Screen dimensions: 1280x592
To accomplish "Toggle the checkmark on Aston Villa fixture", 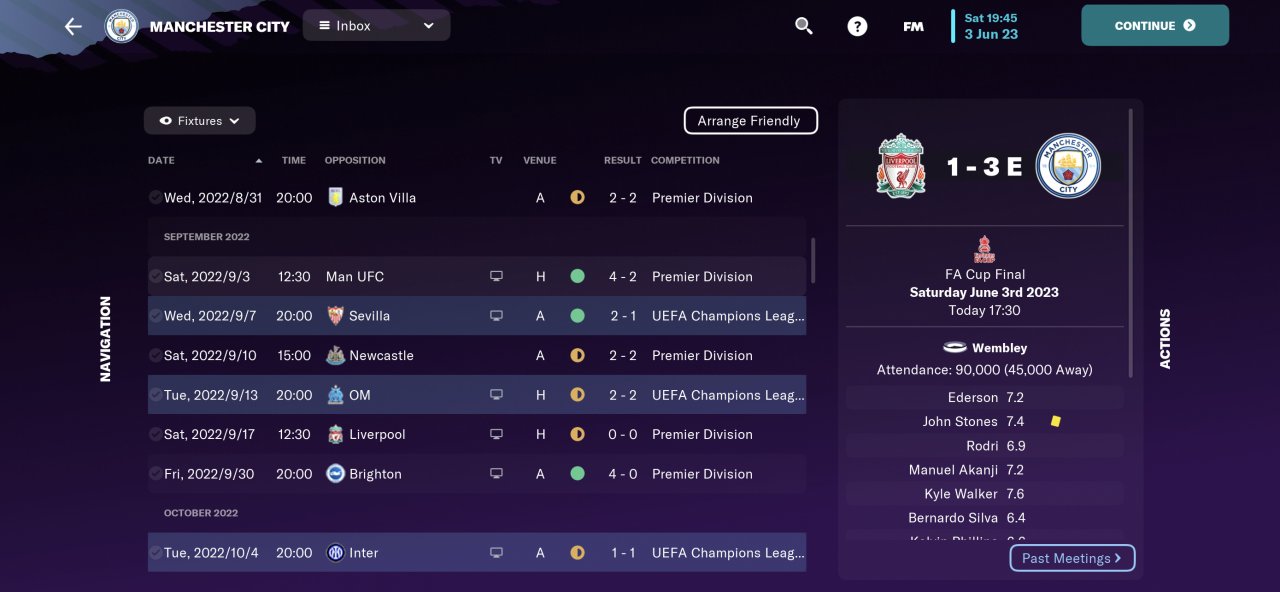I will click(155, 197).
